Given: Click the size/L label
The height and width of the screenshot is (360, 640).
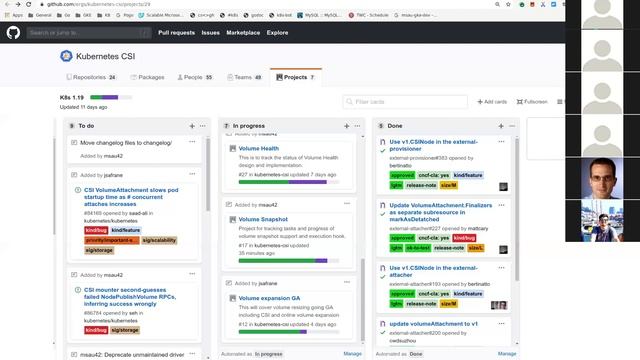Looking at the screenshot, I should (x=476, y=248).
